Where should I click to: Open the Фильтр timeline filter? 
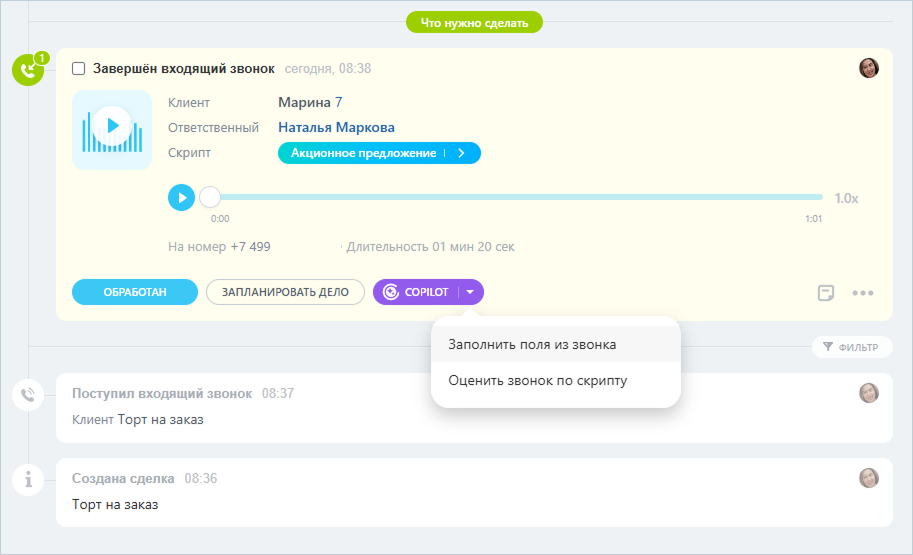tap(851, 347)
